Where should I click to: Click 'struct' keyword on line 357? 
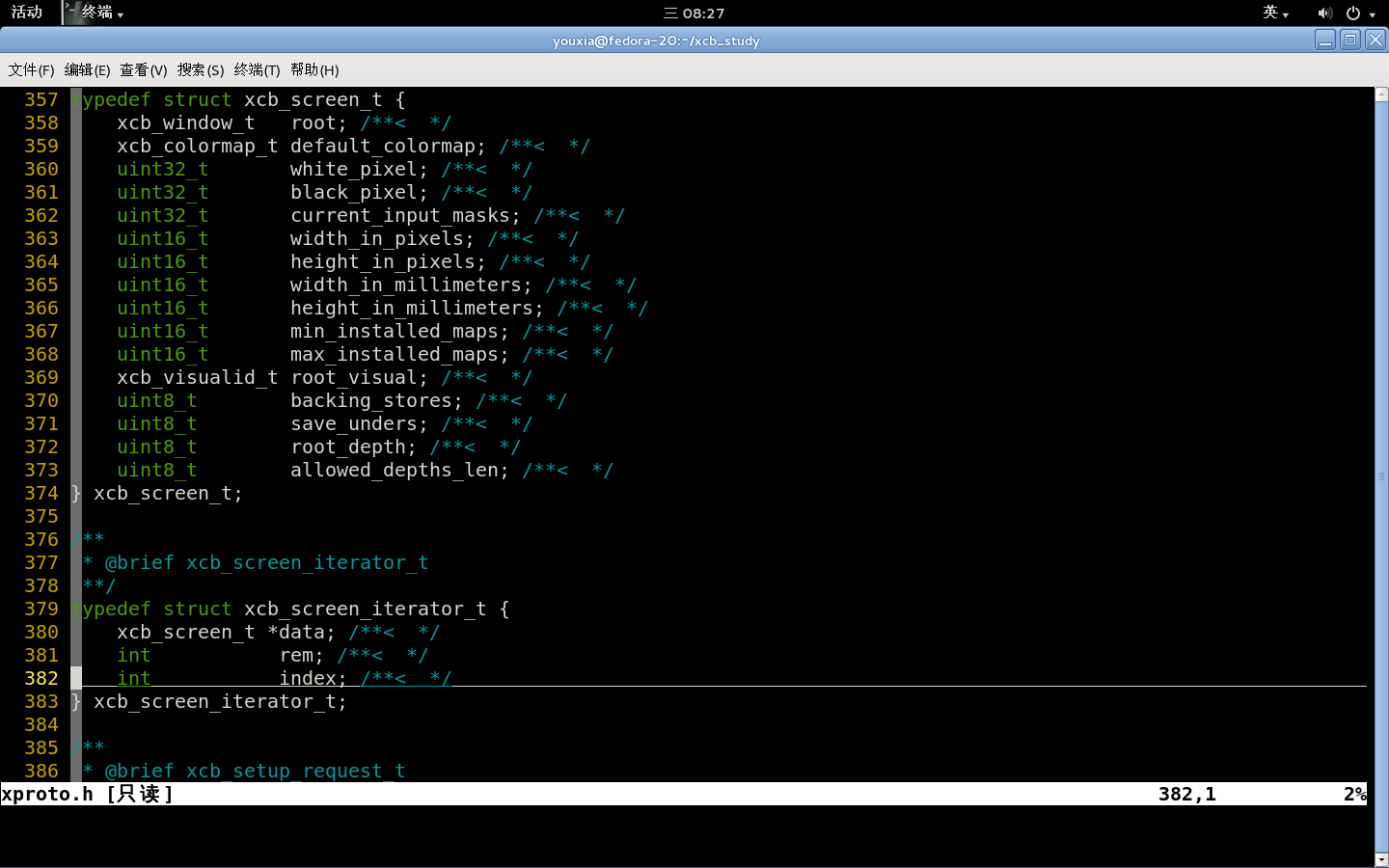(x=198, y=99)
